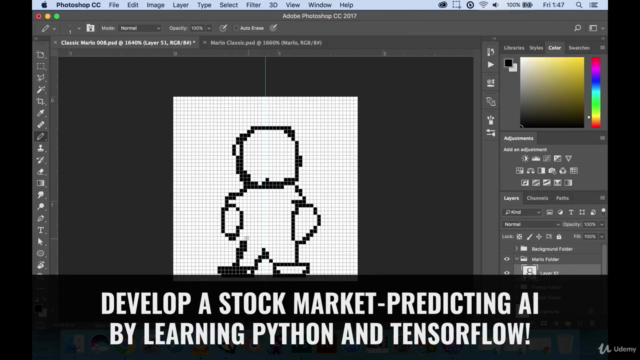Toggle lock position
The height and width of the screenshot is (360, 640).
point(539,237)
